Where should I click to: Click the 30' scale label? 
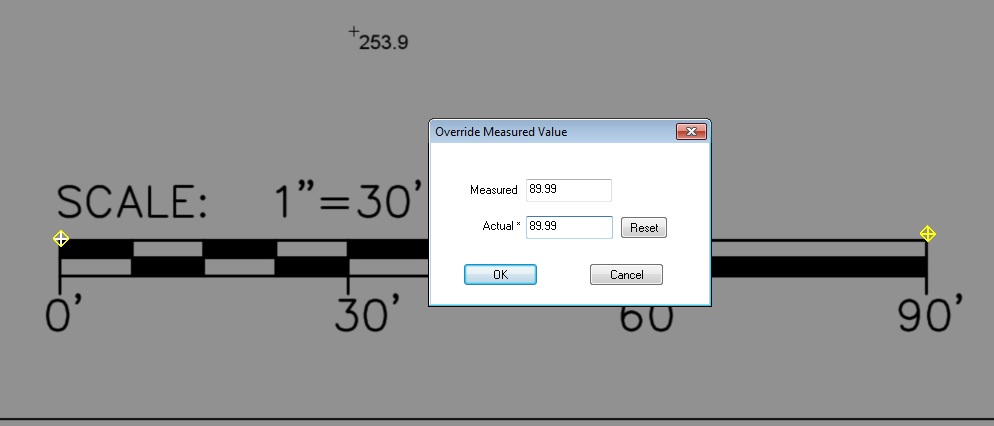367,314
